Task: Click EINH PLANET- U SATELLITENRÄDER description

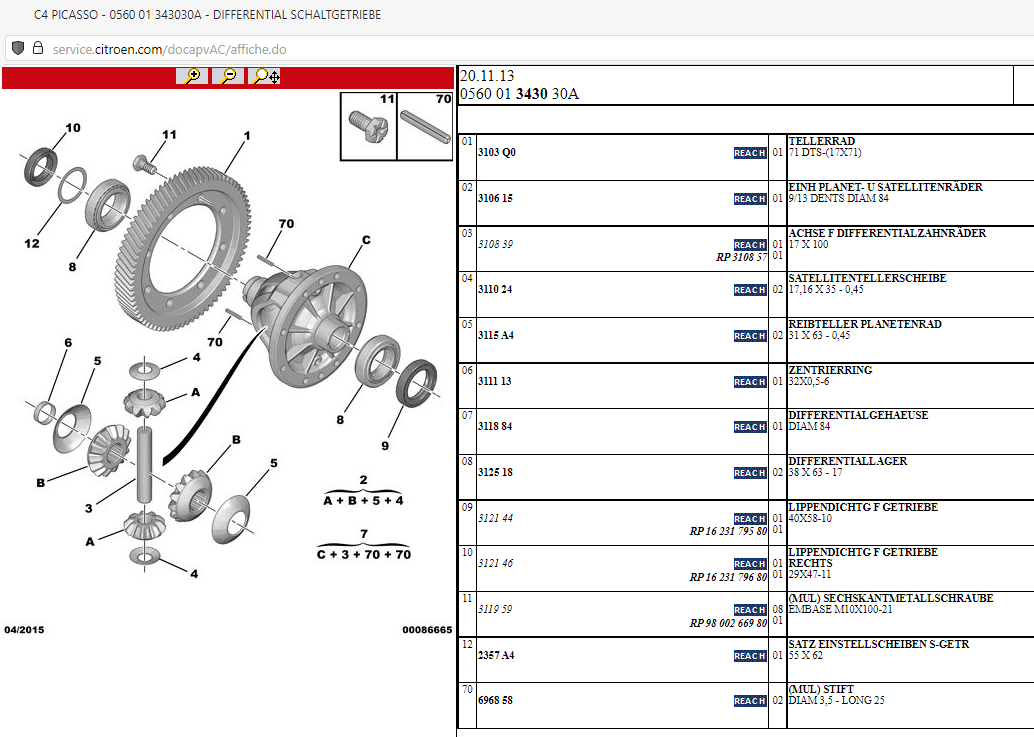Action: pos(885,187)
